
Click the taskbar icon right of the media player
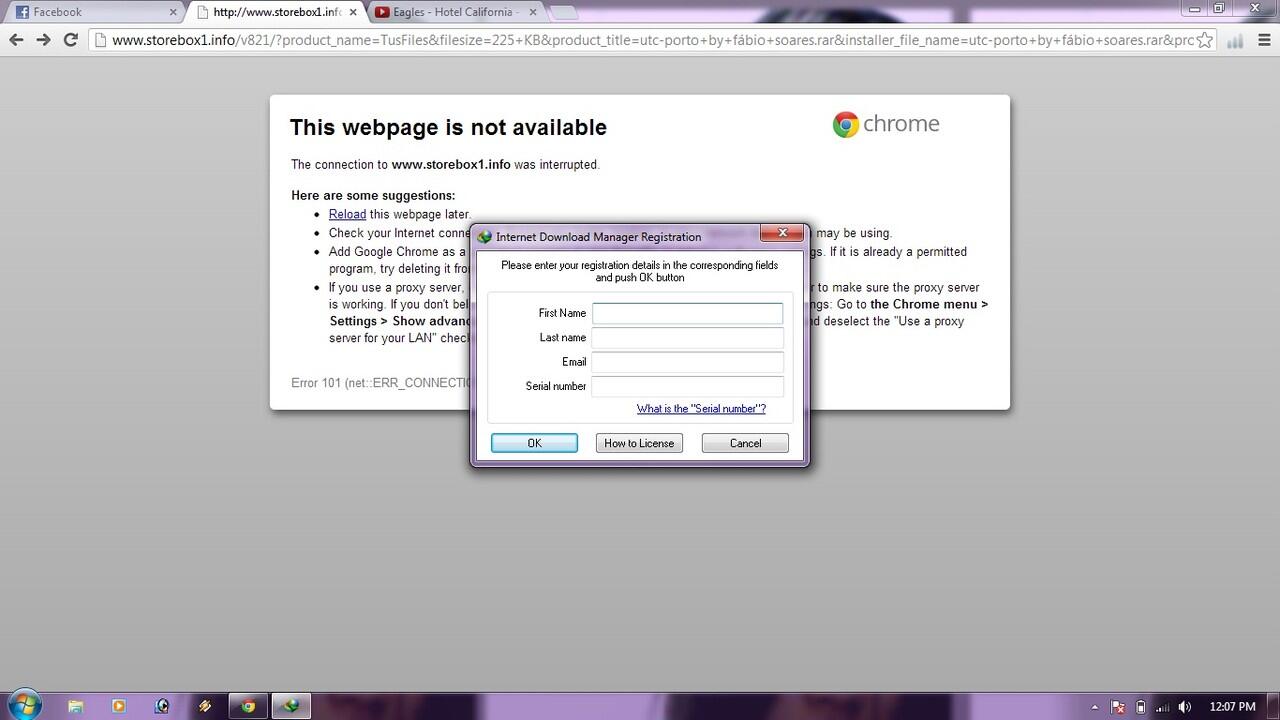click(162, 705)
